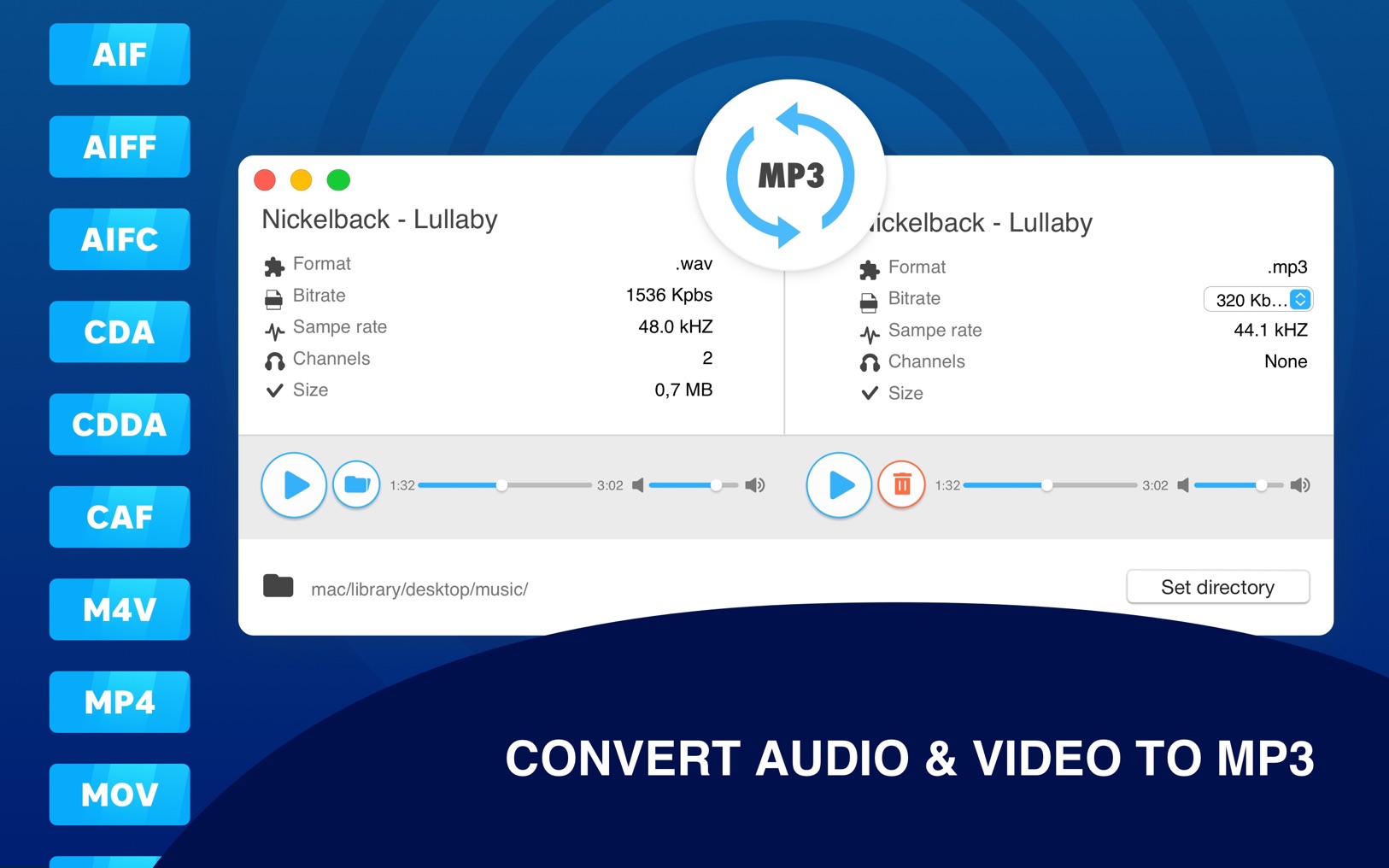Click the output directory folder icon

point(278,586)
